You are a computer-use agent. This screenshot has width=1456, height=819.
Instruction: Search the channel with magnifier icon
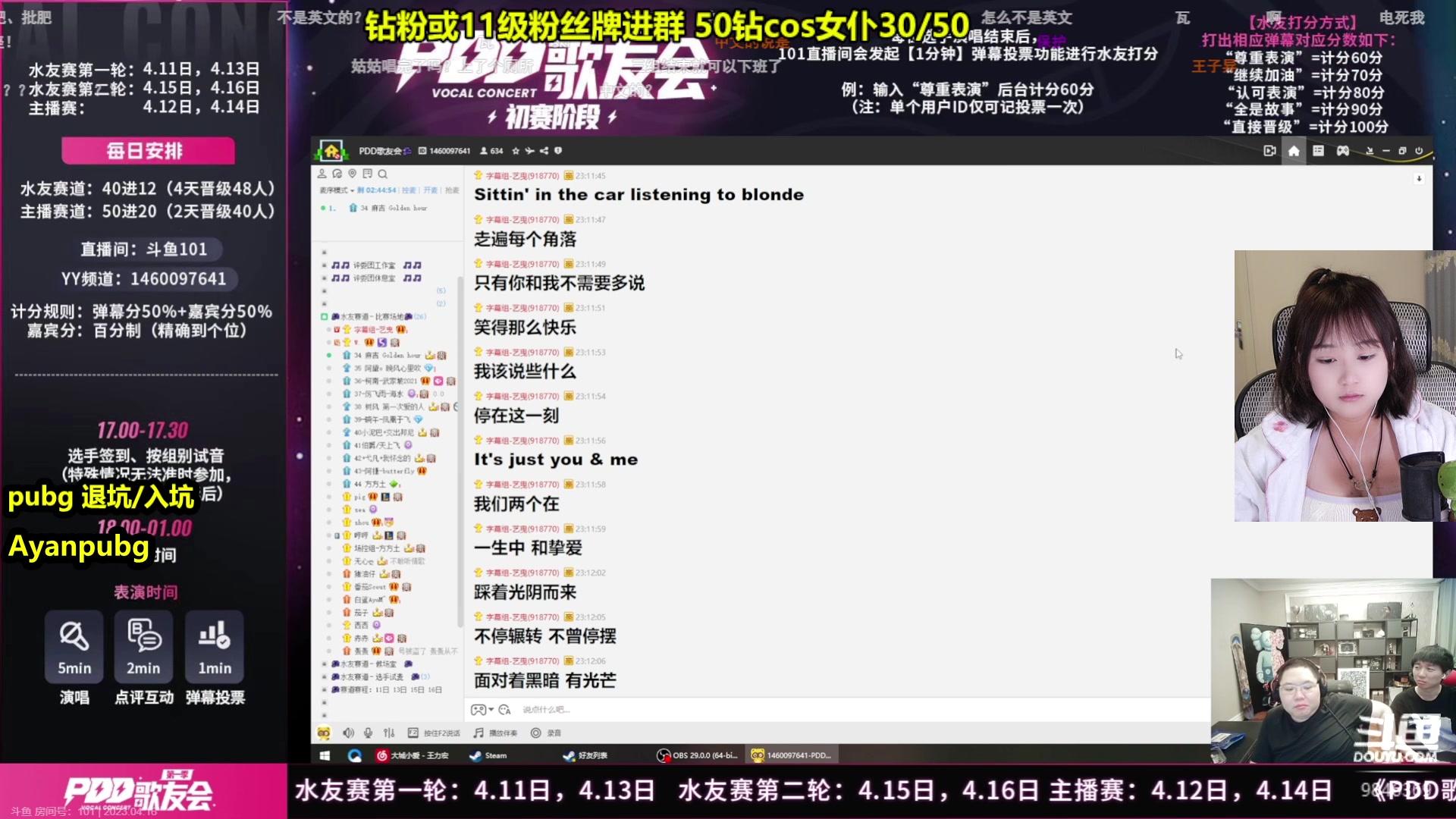coord(383,174)
